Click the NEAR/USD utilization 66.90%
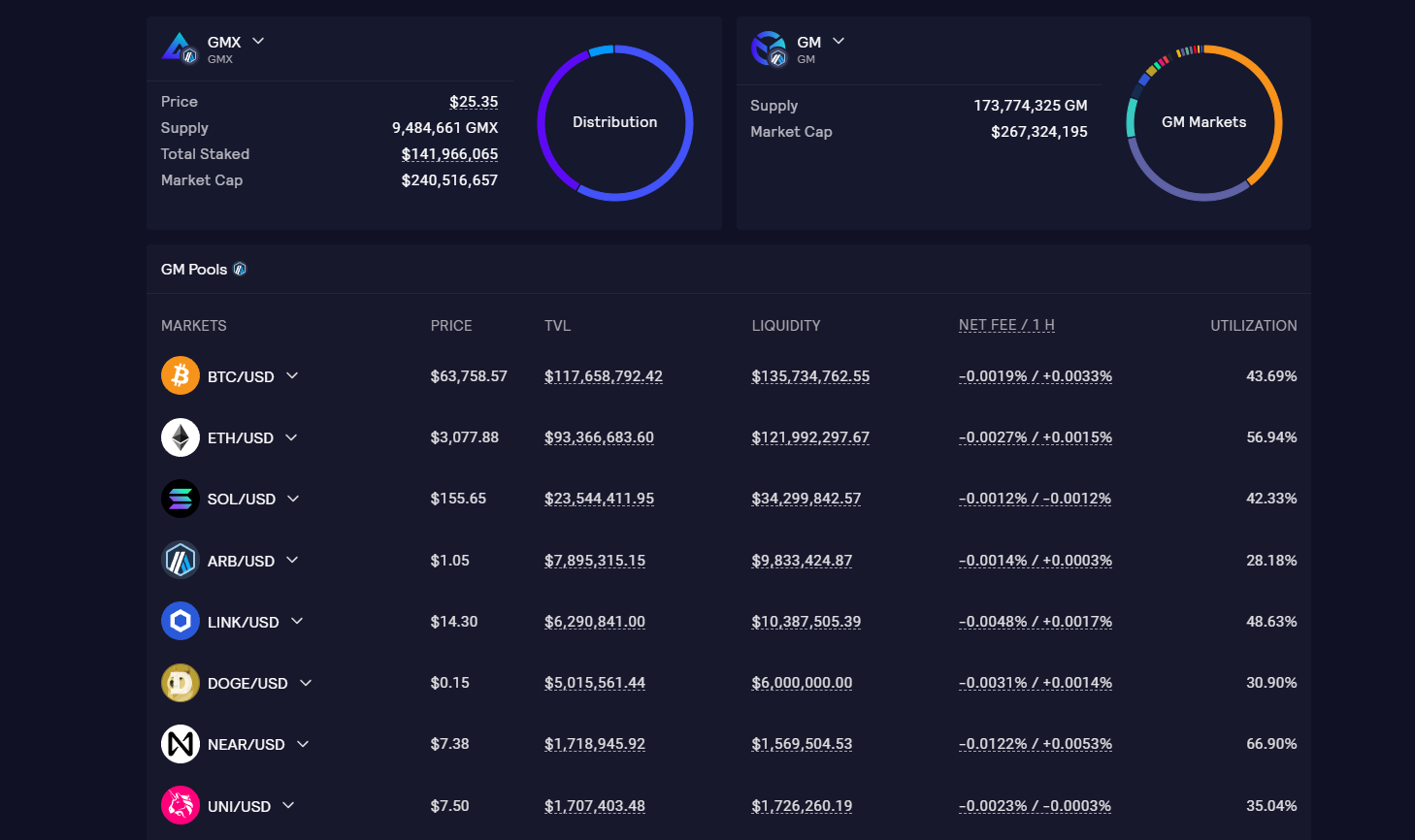 click(x=1271, y=744)
